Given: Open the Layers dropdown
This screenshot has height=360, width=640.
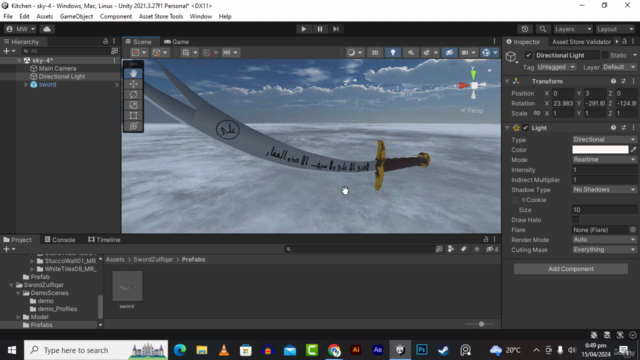Looking at the screenshot, I should (573, 29).
